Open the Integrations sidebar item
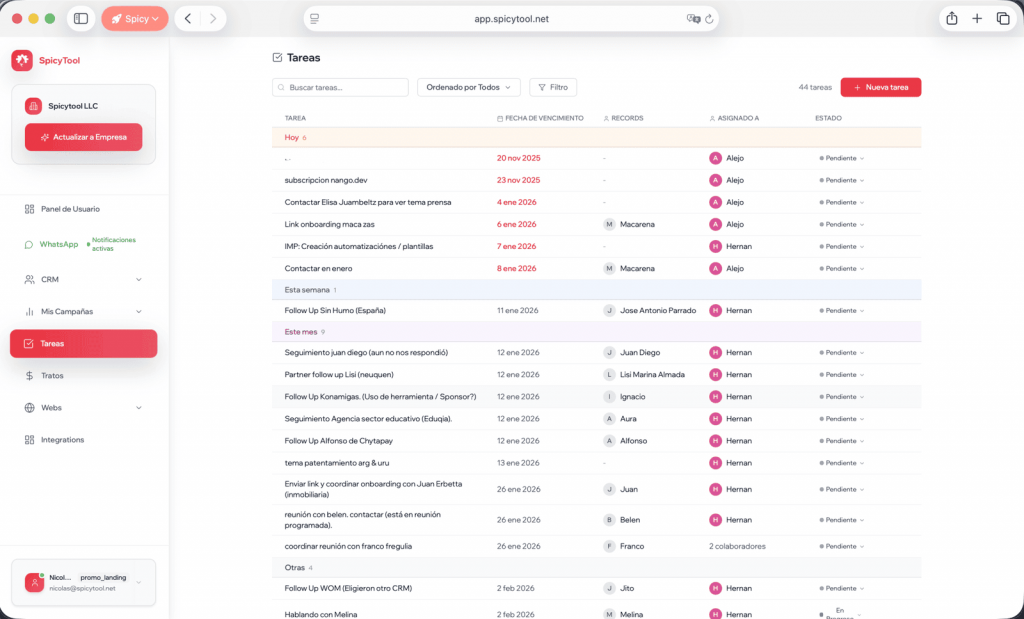 [x=62, y=440]
